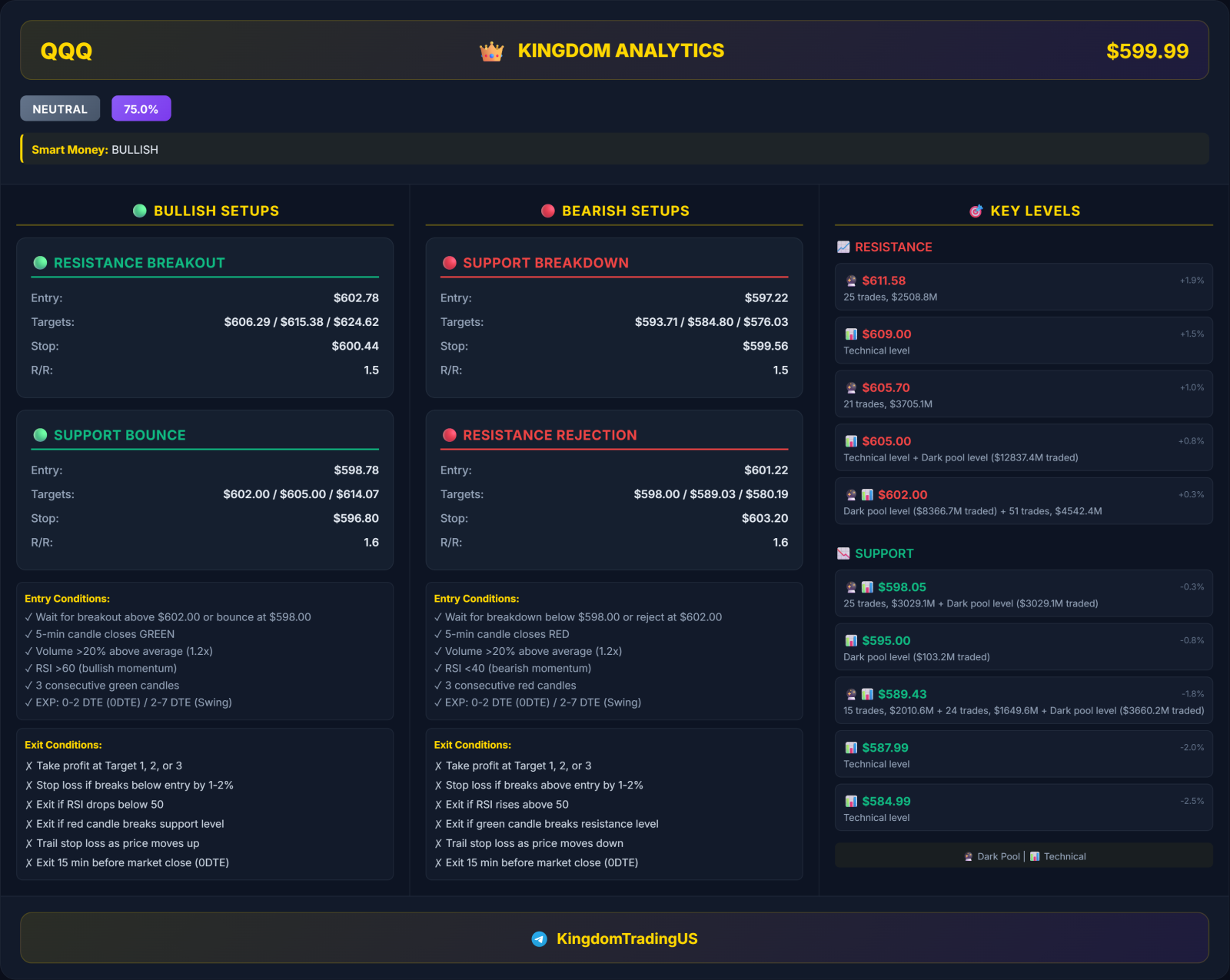Click the dark pool icon beside $598.05
1230x980 pixels.
coord(851,587)
